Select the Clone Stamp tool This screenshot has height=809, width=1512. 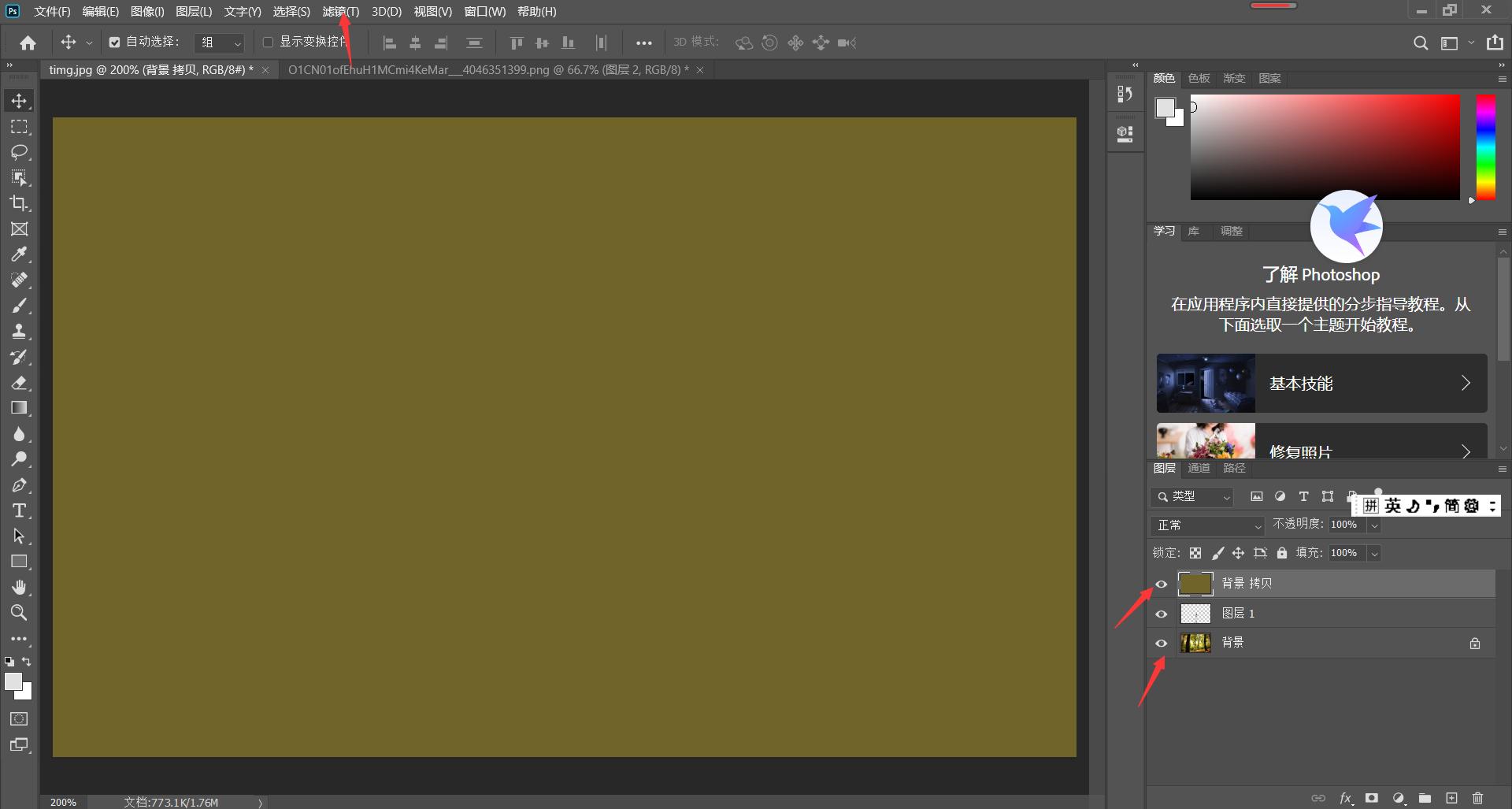click(19, 331)
